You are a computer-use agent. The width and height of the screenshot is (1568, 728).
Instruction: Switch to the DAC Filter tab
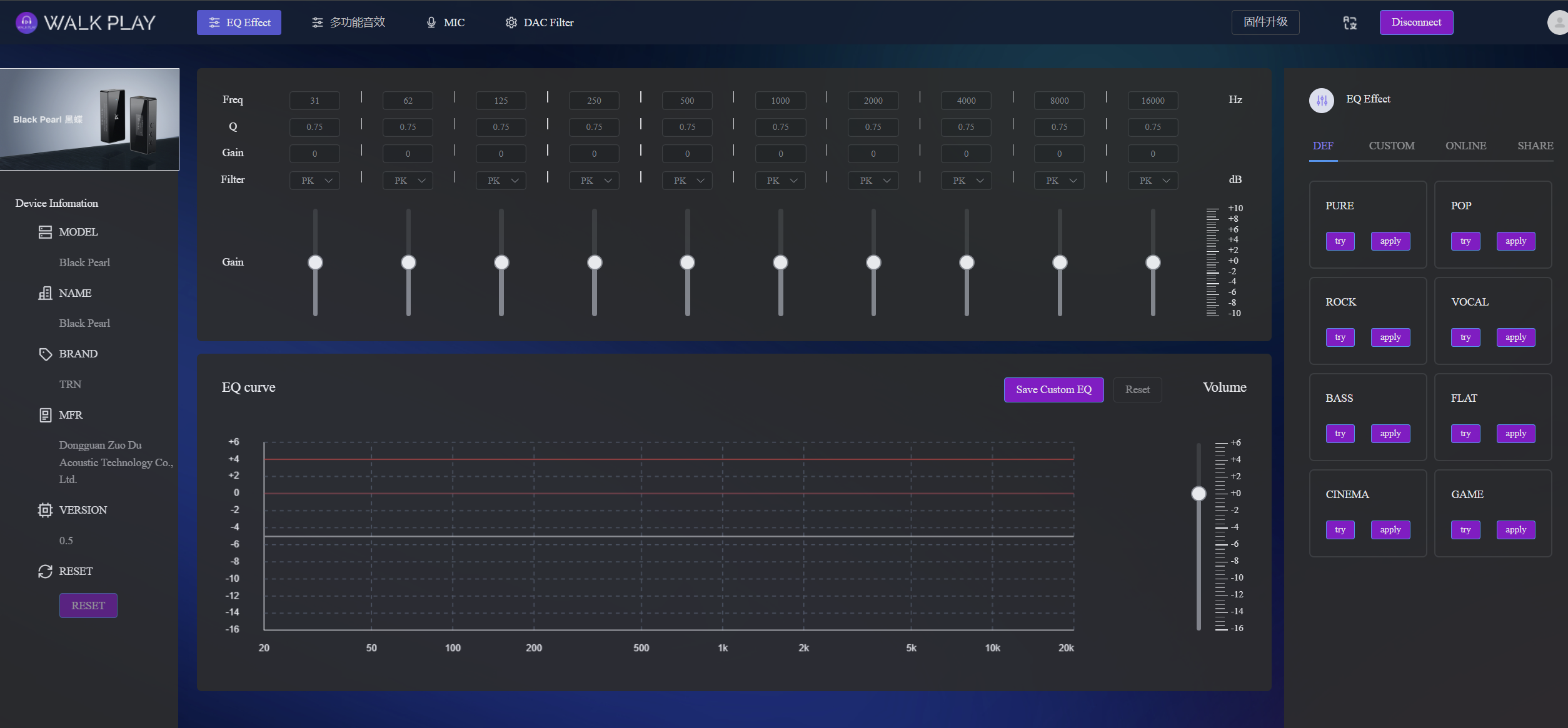tap(539, 23)
